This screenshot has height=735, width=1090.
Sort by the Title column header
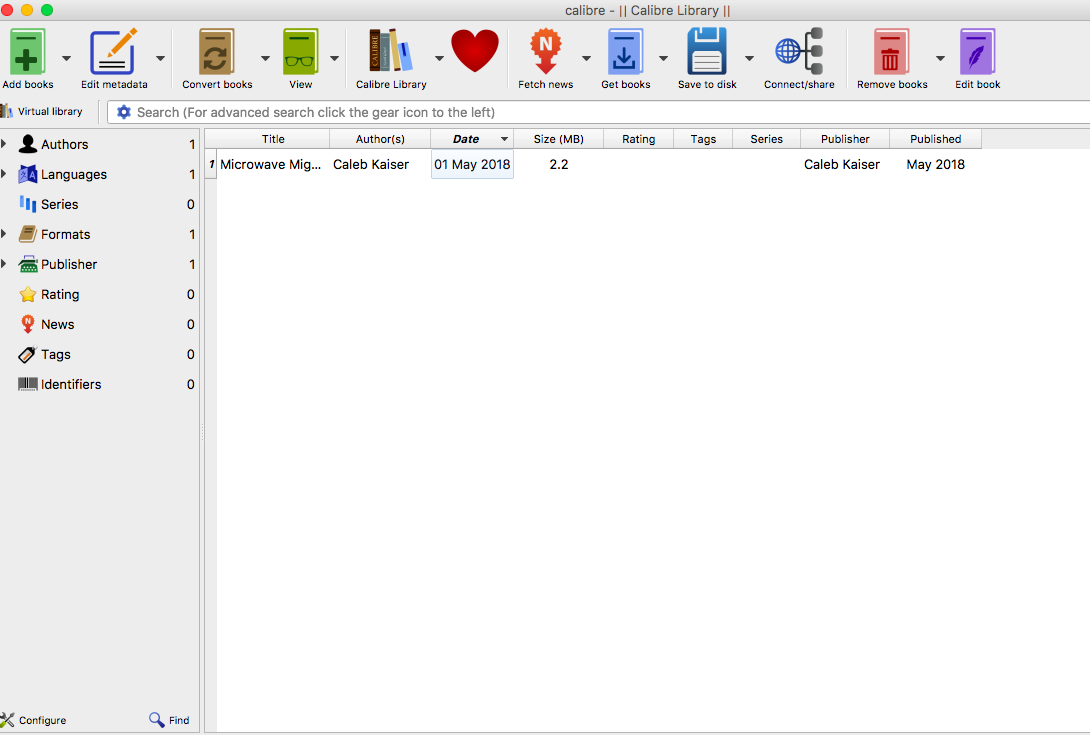(273, 139)
